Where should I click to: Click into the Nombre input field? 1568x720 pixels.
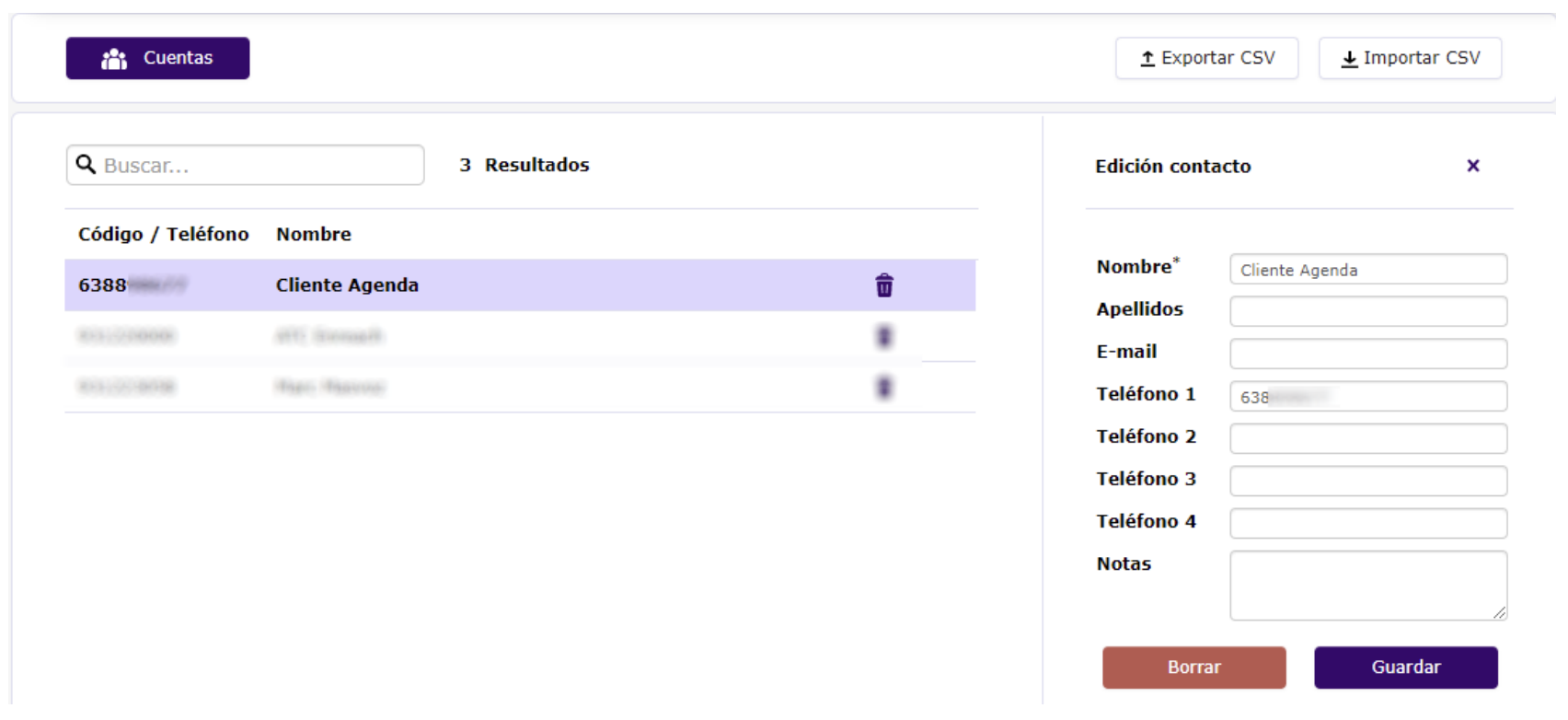click(1367, 270)
